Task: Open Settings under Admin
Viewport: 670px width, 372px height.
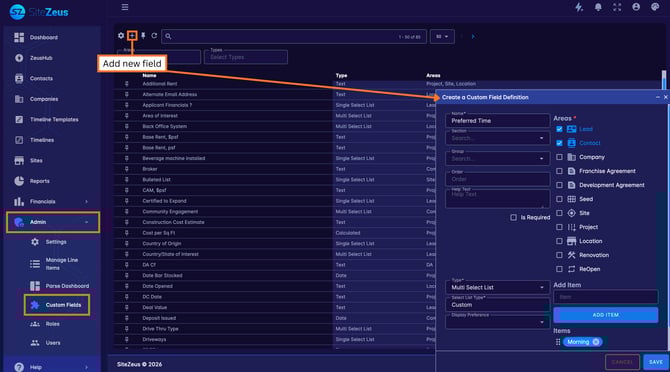Action: [56, 242]
